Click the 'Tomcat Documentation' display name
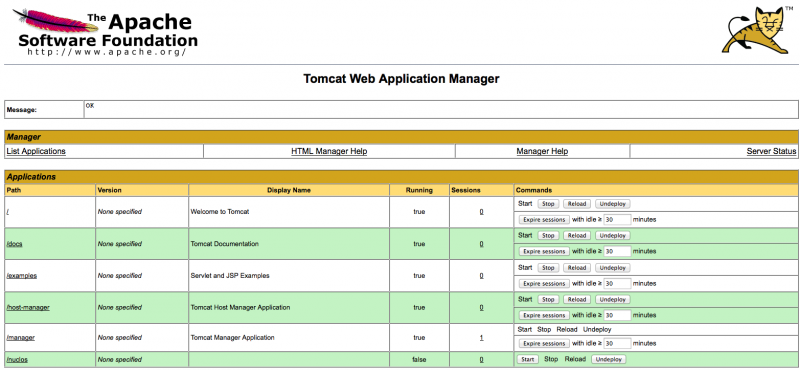 [224, 244]
